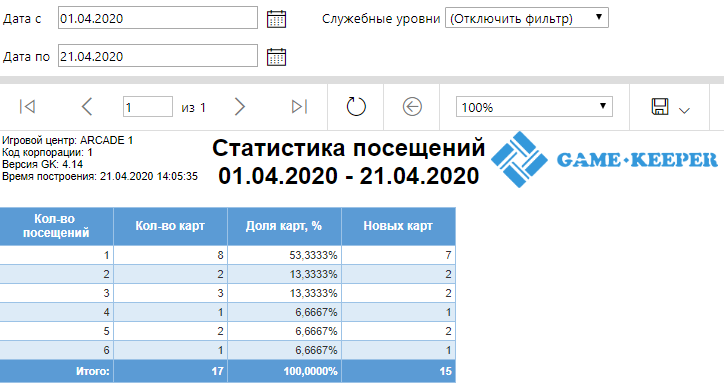Click the Новых карт column header
724x384 pixels.
tap(398, 226)
